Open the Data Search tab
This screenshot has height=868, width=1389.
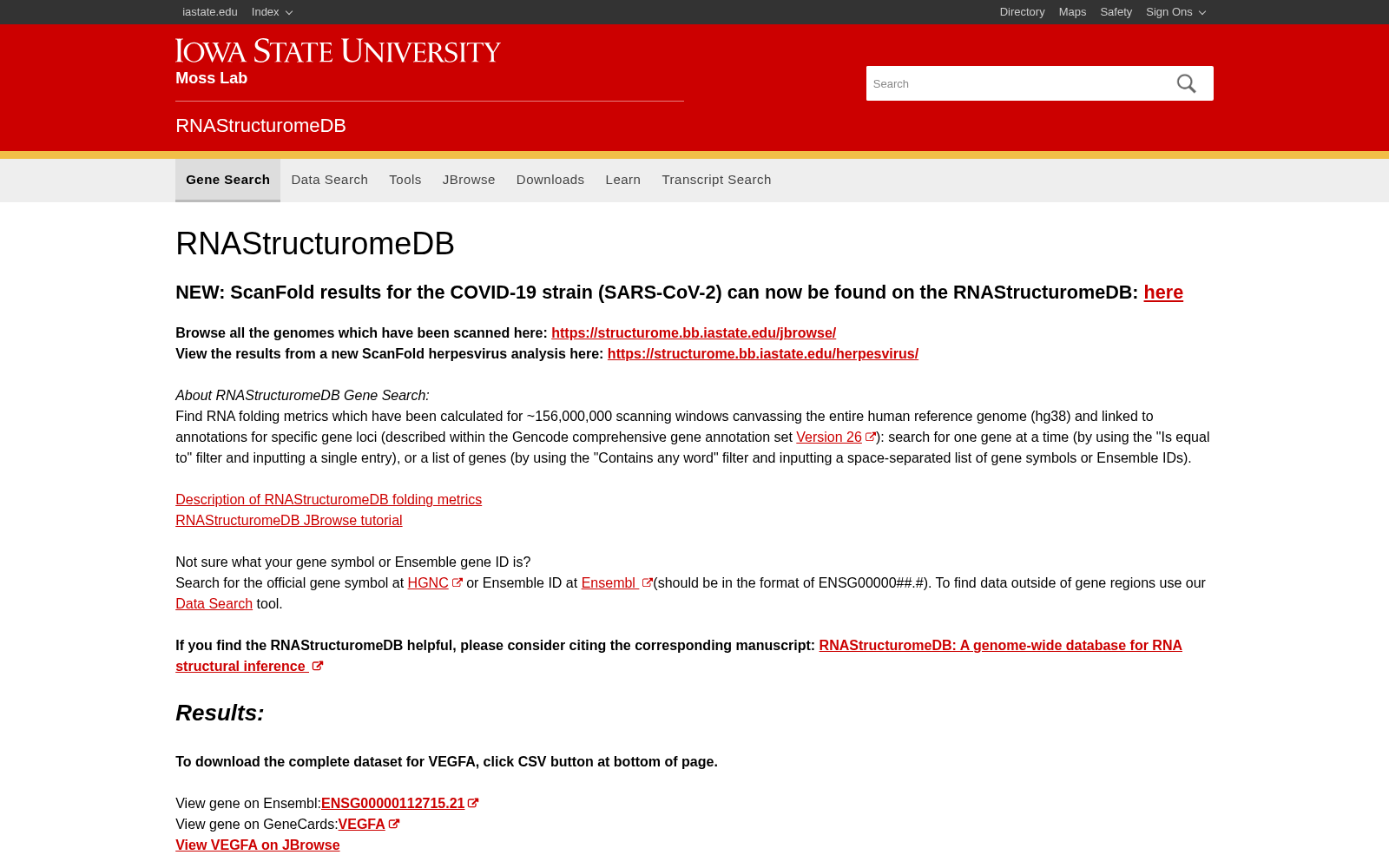point(330,180)
